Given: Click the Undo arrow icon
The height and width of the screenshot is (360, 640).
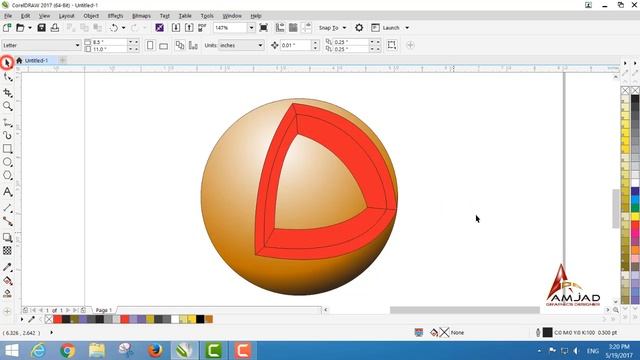Looking at the screenshot, I should [114, 28].
